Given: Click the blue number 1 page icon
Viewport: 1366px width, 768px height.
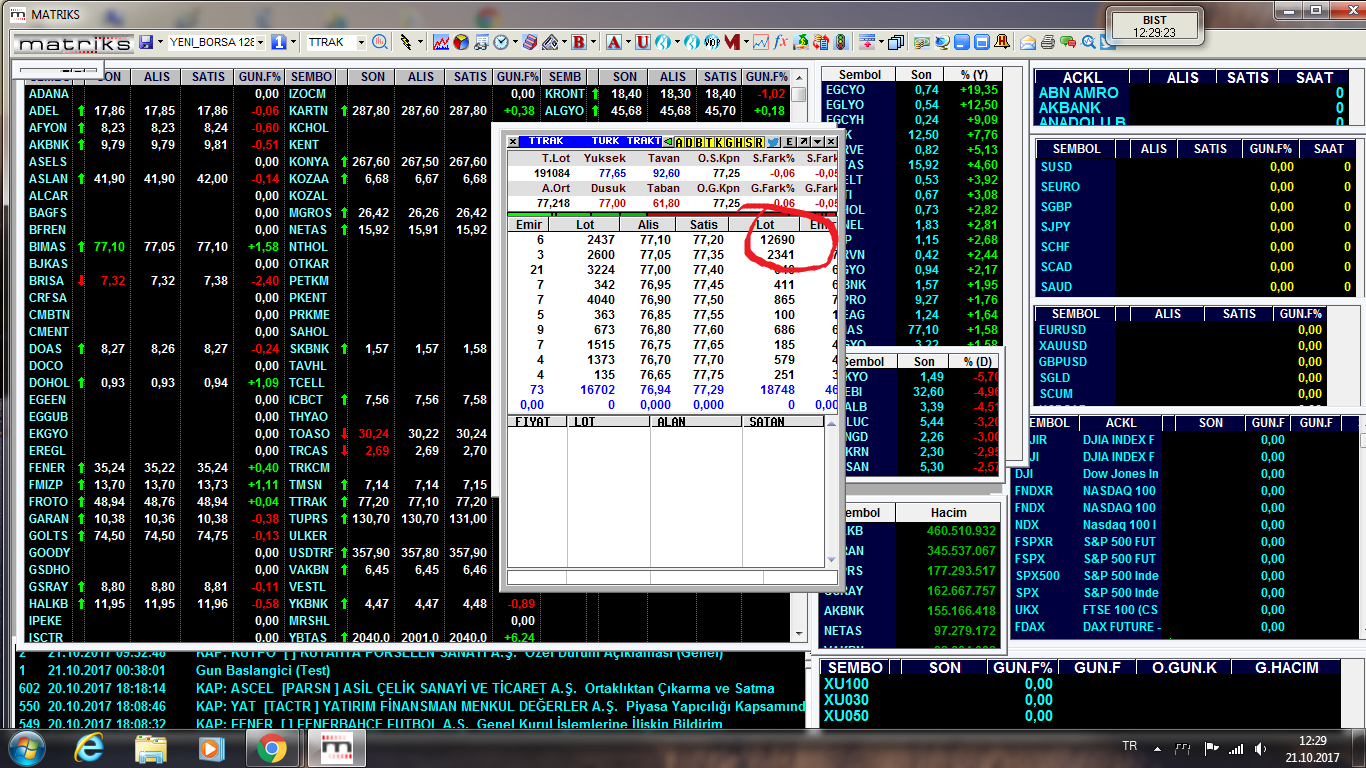Looking at the screenshot, I should click(279, 42).
